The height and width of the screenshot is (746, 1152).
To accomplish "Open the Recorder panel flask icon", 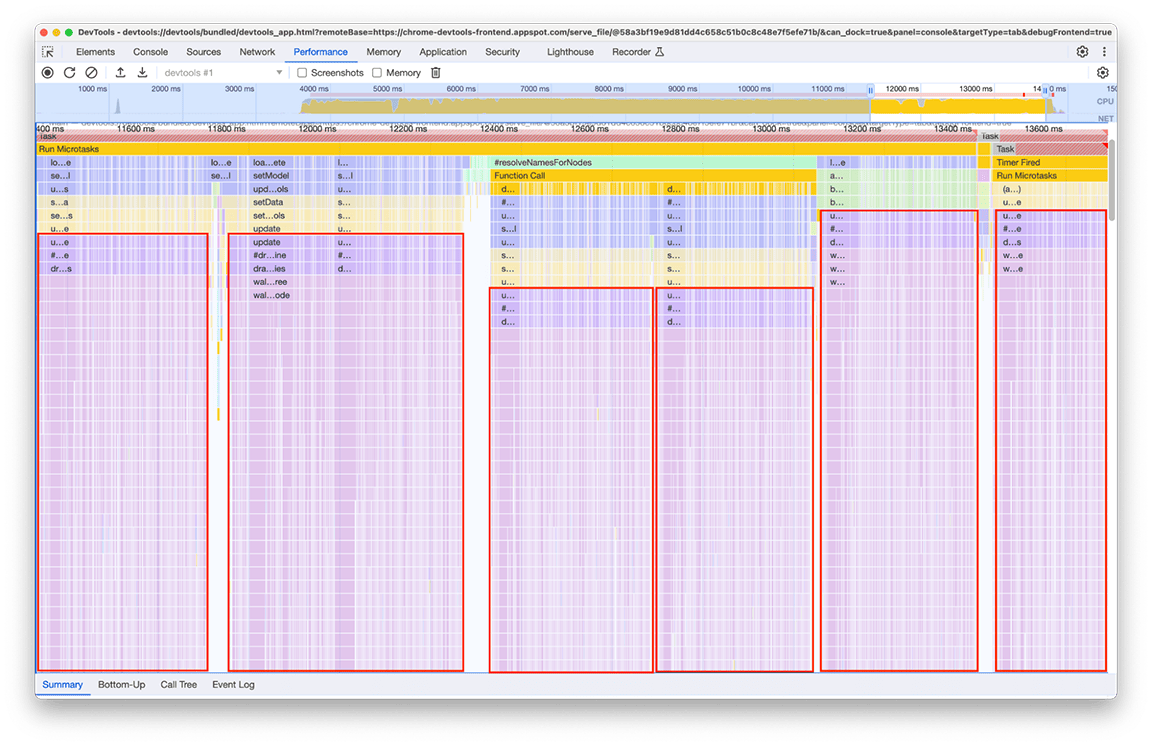I will click(661, 51).
